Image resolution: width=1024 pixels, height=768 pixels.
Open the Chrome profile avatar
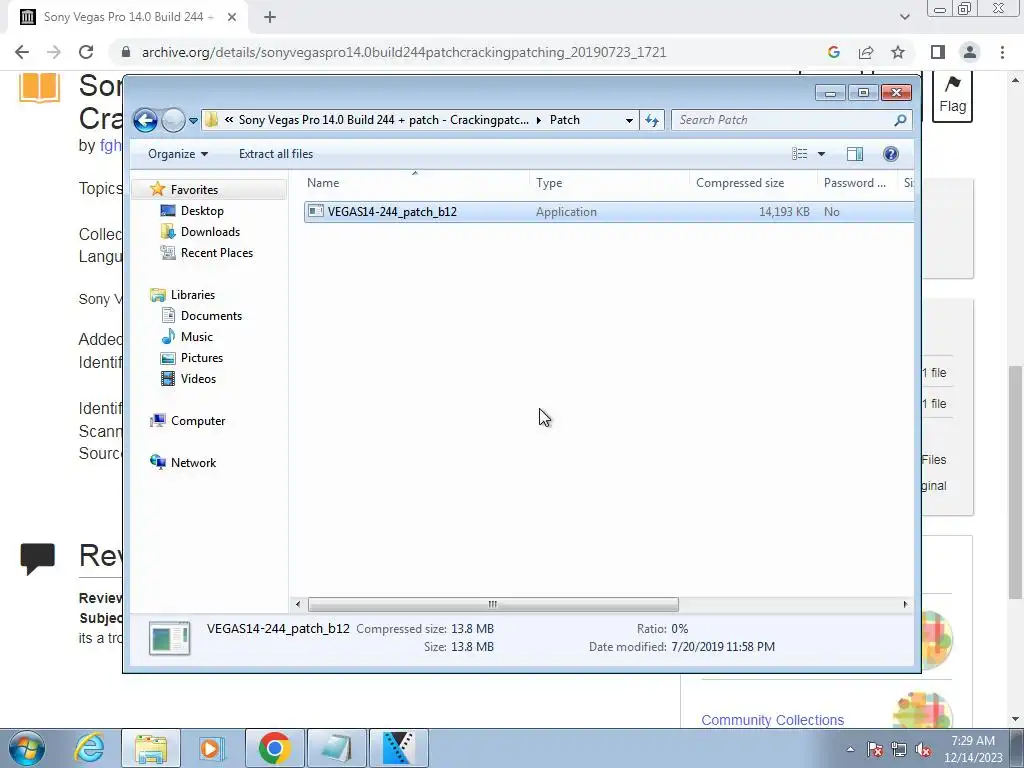click(970, 52)
